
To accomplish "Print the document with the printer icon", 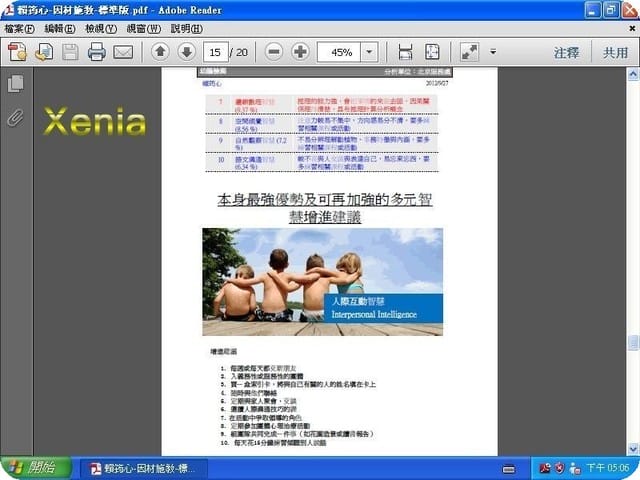I will pyautogui.click(x=97, y=52).
